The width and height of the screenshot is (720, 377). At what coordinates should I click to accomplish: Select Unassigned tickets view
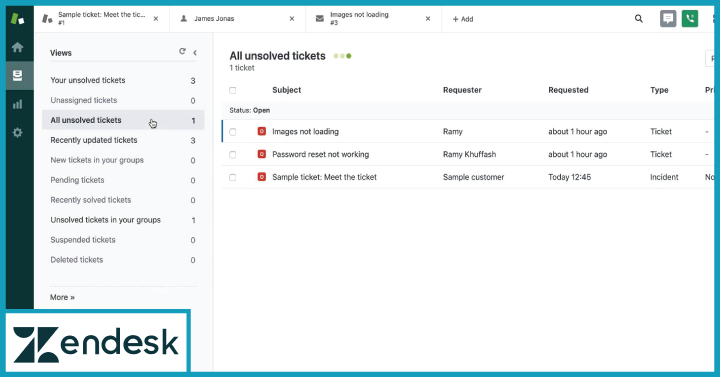(123, 100)
